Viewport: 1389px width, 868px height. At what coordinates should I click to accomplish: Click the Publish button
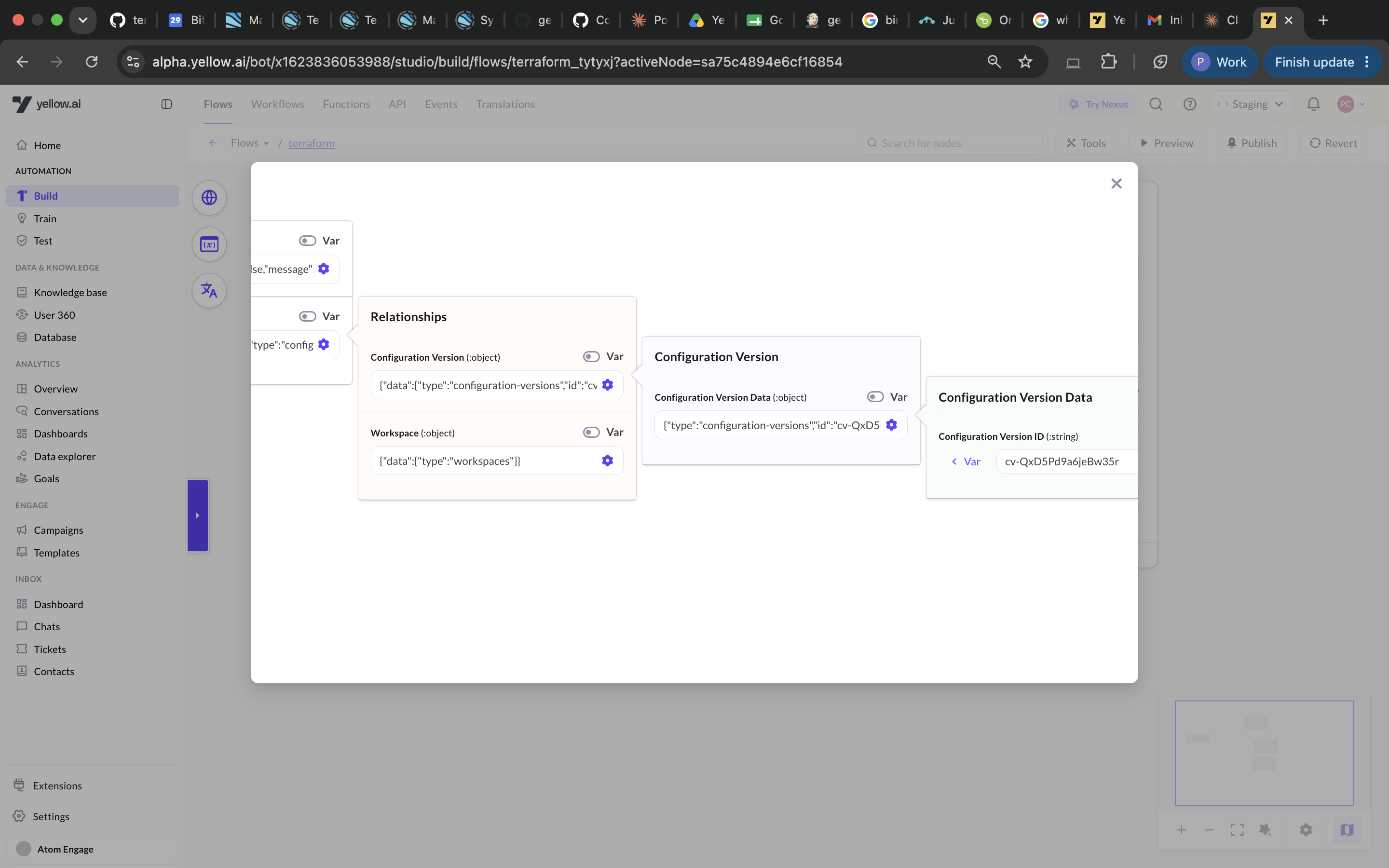(x=1251, y=143)
